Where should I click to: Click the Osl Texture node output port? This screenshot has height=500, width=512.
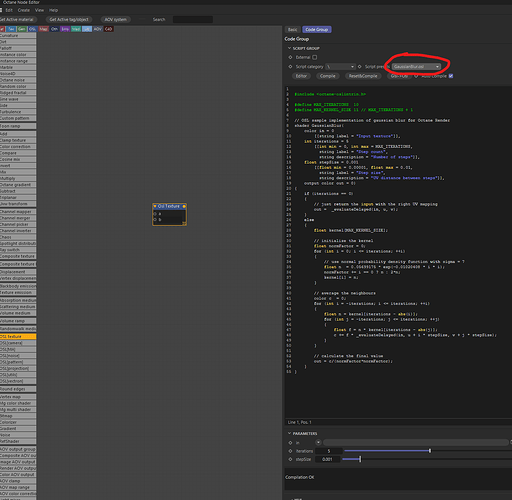point(184,206)
